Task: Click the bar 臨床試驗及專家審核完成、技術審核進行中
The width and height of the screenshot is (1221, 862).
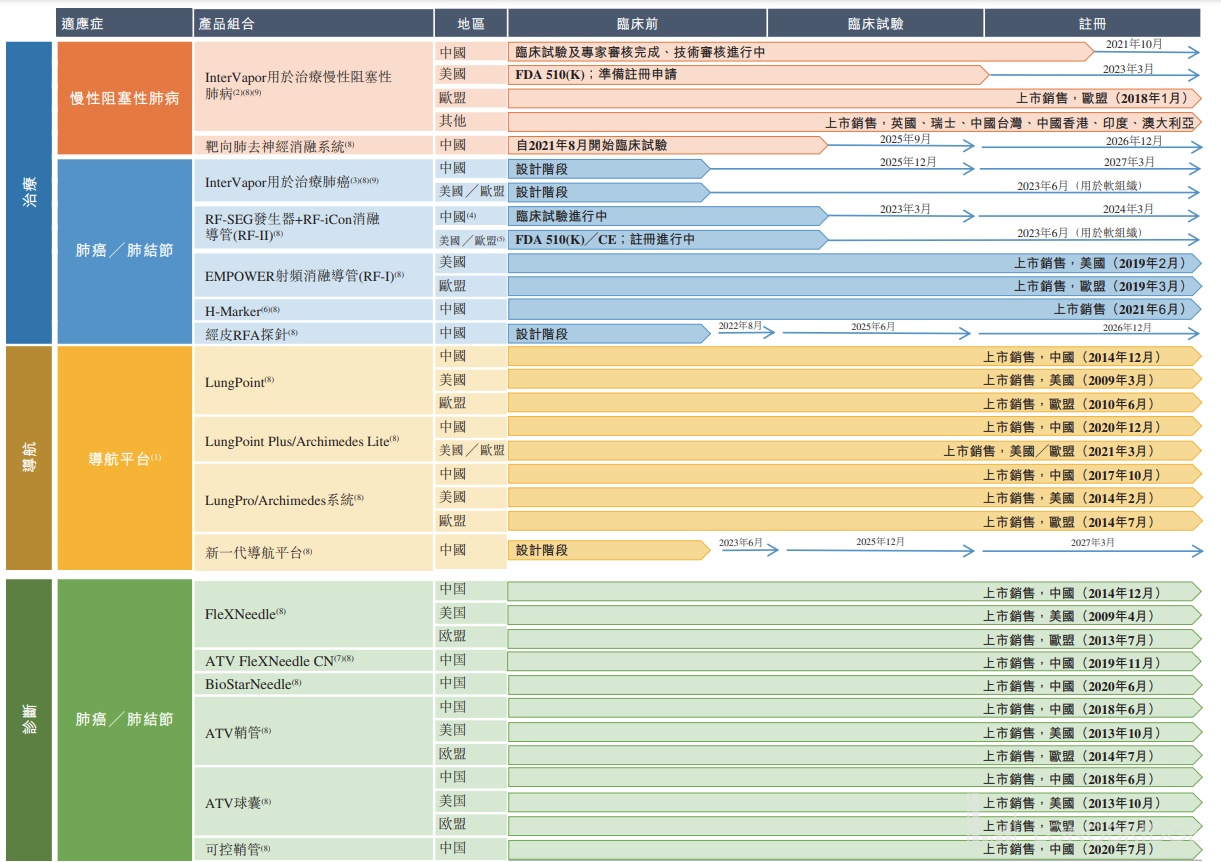Action: [800, 52]
